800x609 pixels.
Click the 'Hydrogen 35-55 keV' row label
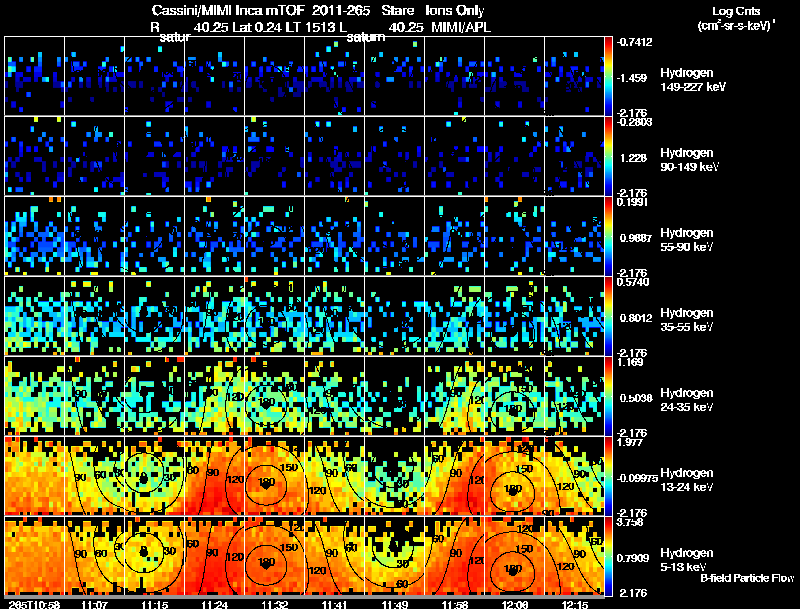[687, 320]
